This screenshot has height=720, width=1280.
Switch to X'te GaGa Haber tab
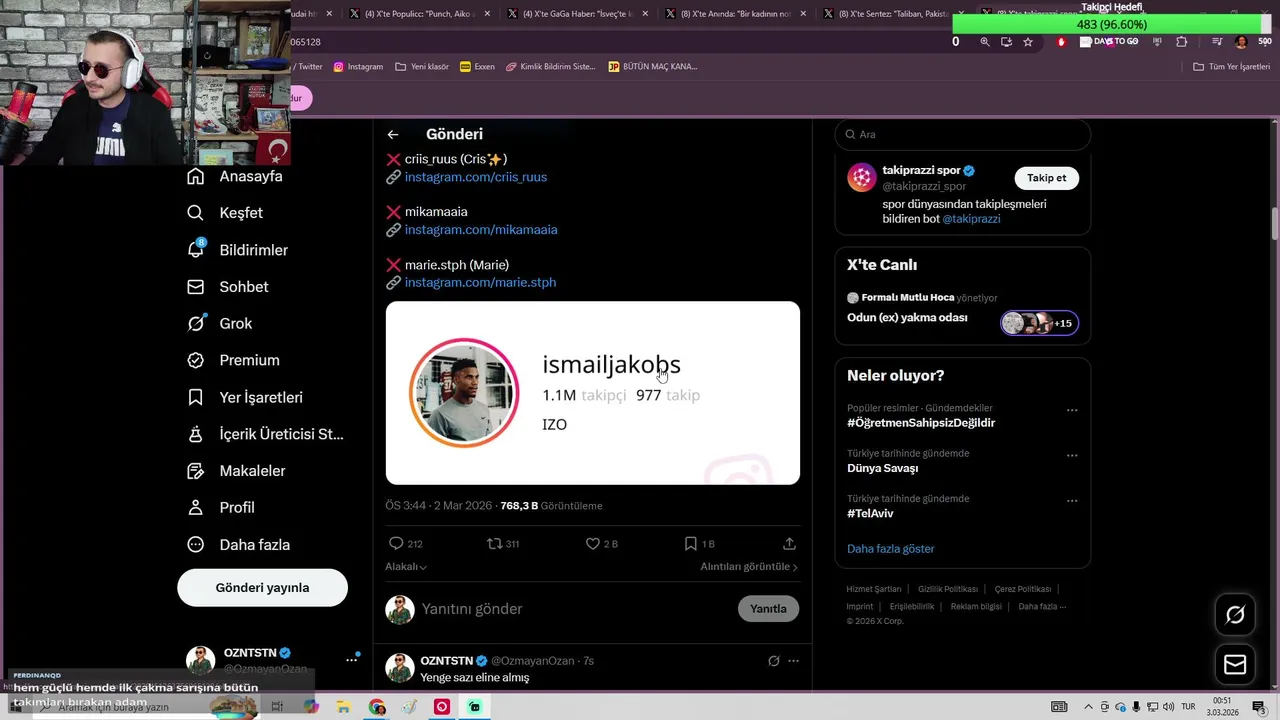point(577,14)
